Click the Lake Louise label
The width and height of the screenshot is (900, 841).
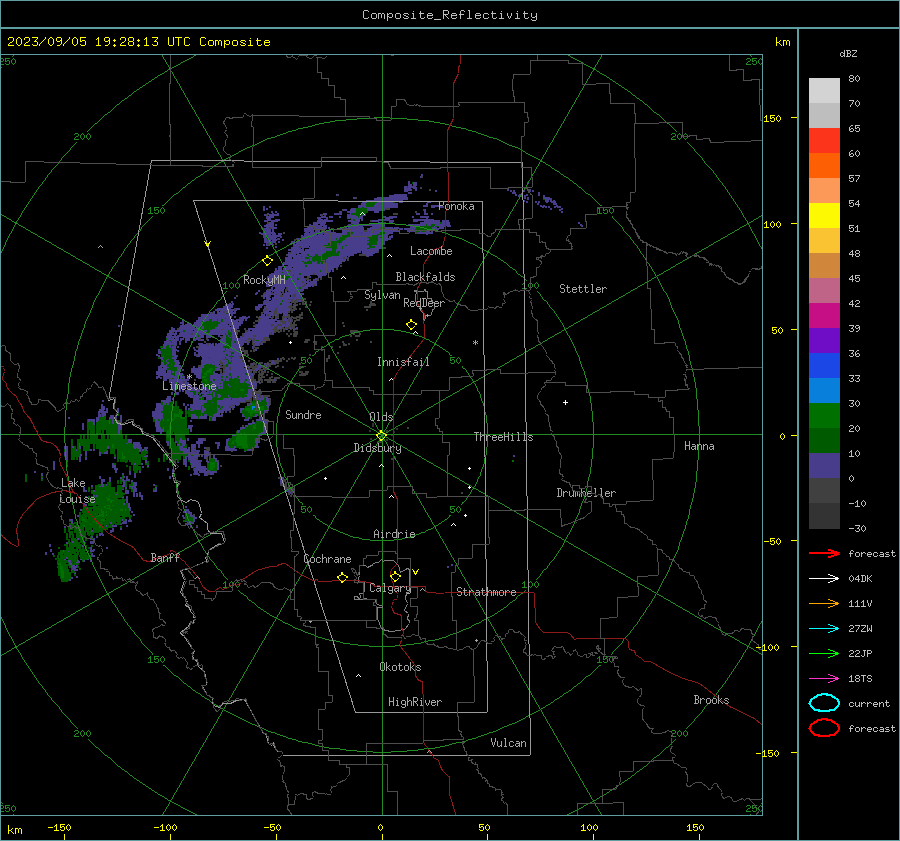pos(77,491)
